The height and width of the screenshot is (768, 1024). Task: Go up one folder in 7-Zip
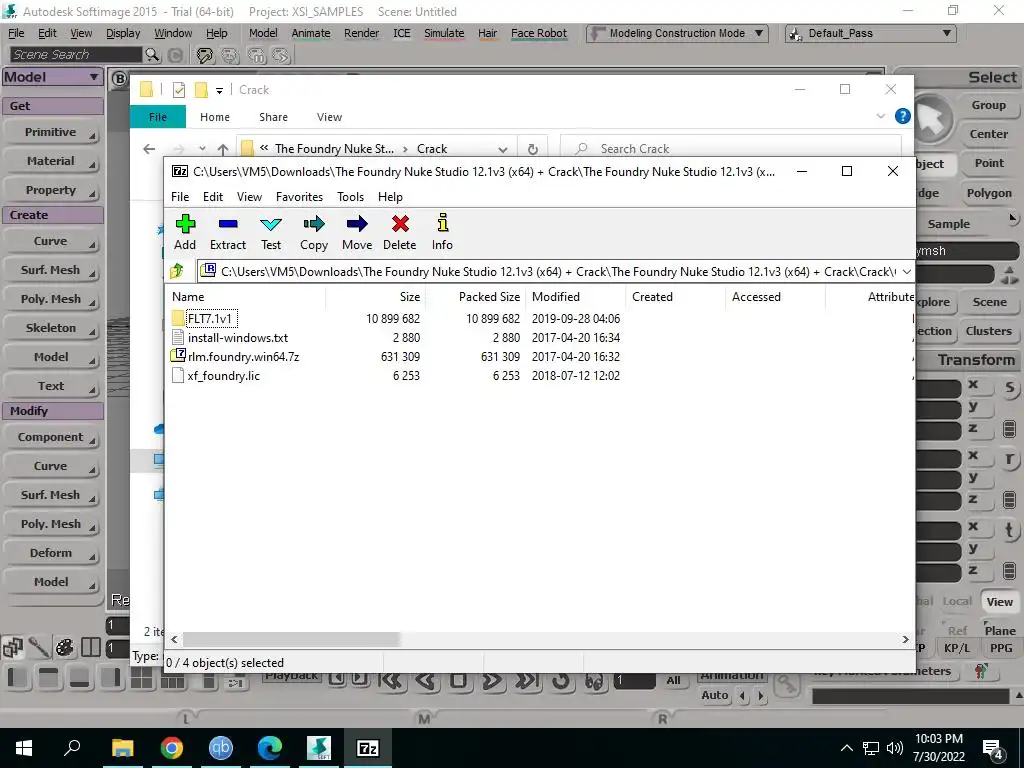click(x=177, y=270)
